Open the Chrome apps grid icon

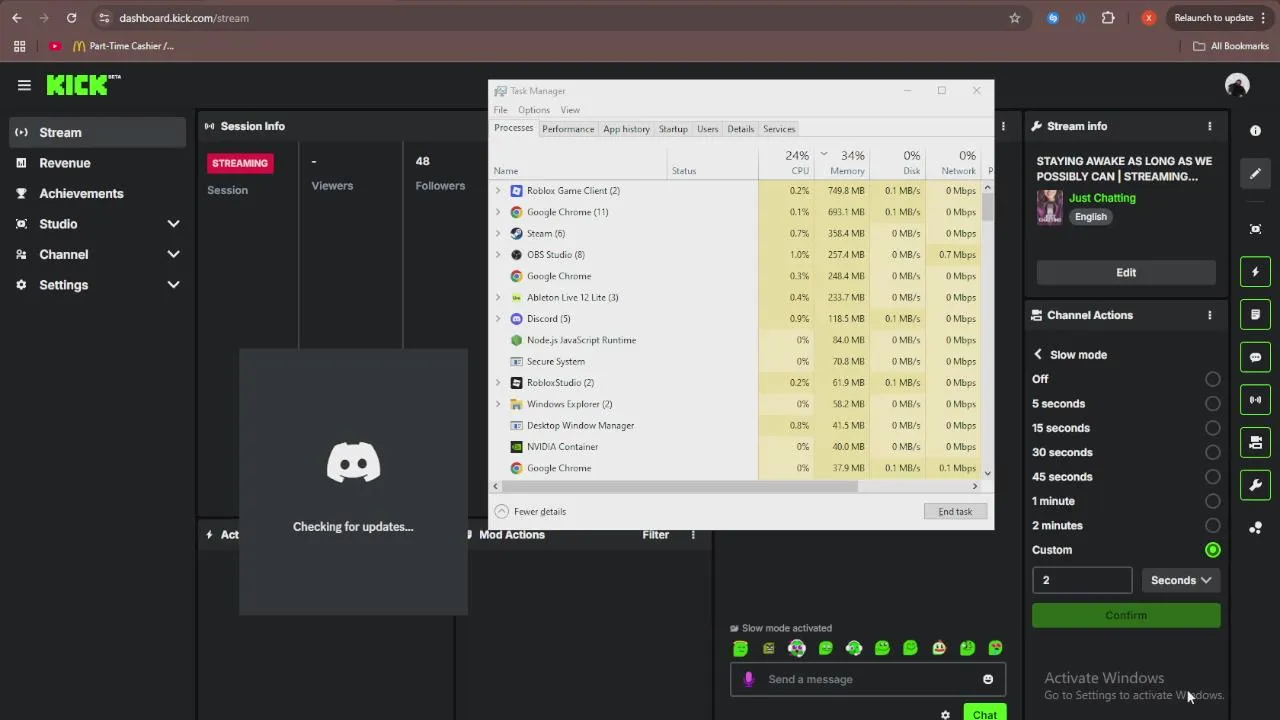click(19, 46)
